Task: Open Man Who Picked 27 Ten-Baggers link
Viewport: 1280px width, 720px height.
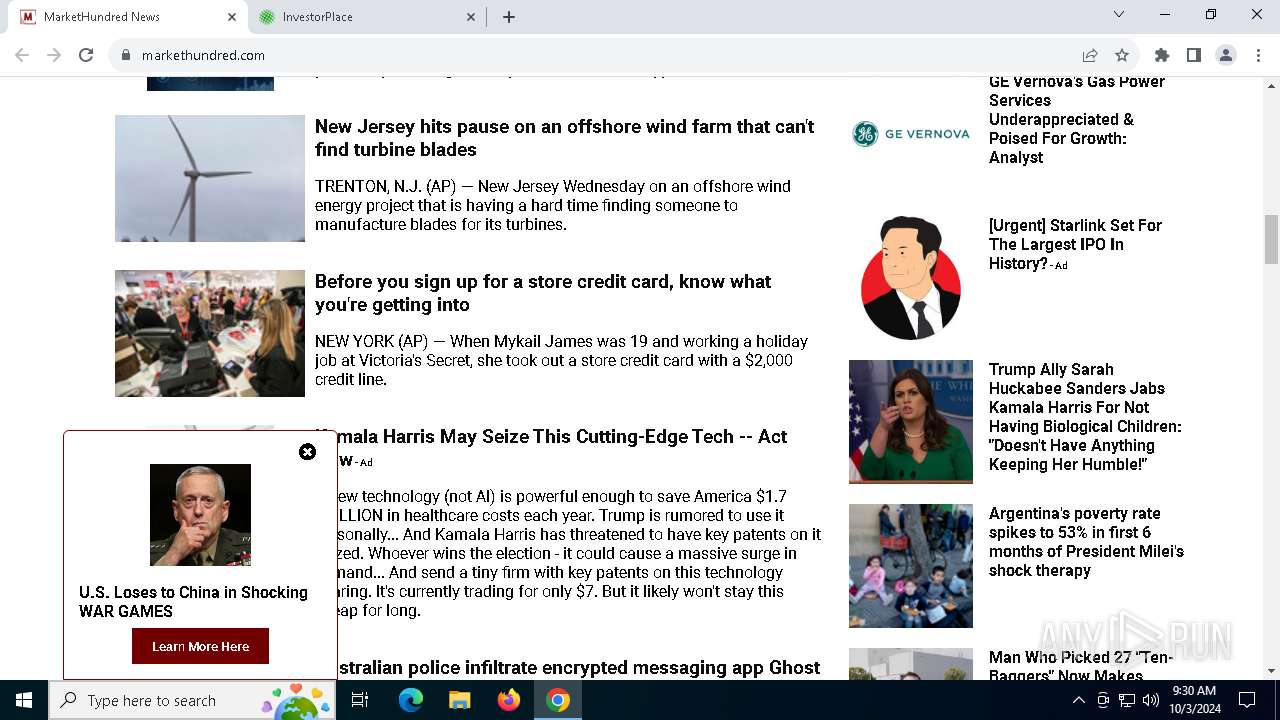Action: coord(1081,666)
